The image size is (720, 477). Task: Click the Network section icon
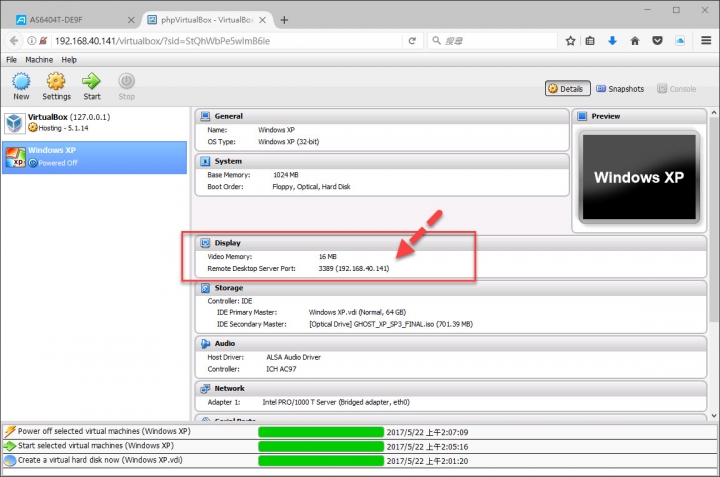click(x=205, y=388)
